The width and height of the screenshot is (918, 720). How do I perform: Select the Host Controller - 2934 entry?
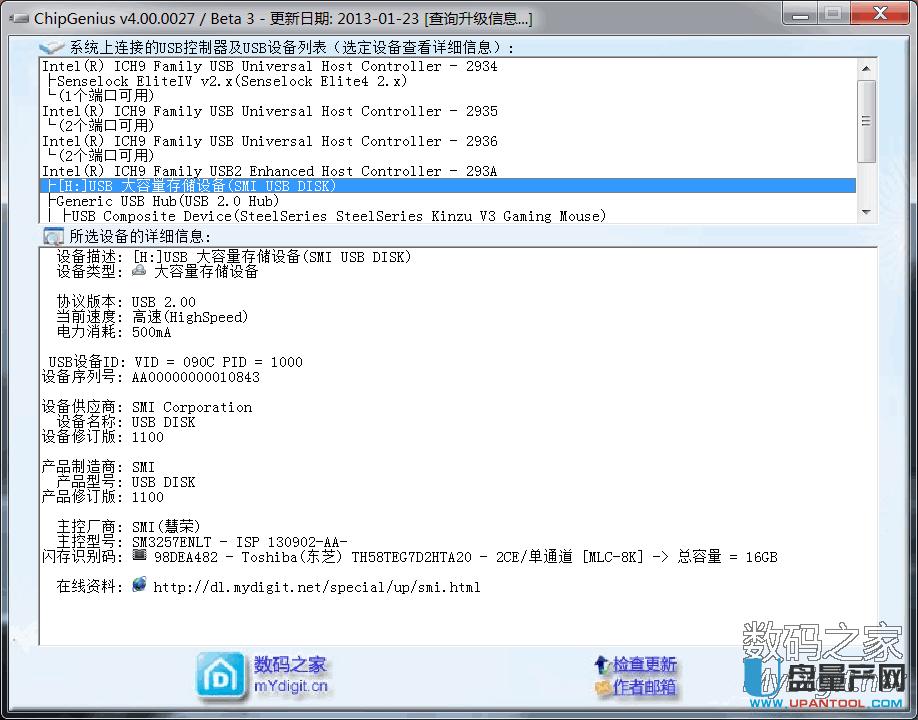point(269,66)
